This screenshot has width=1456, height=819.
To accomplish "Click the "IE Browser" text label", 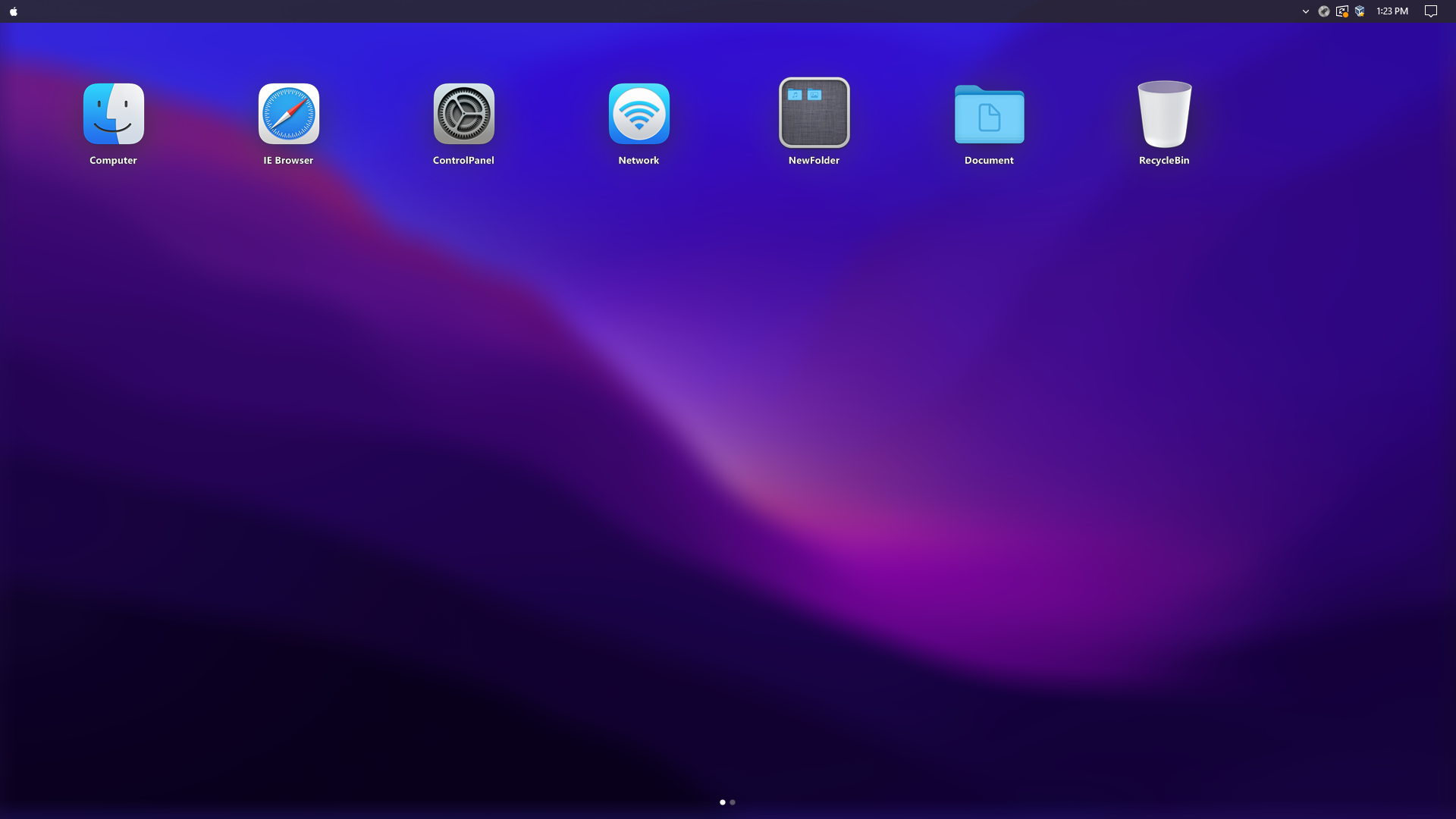I will coord(288,161).
